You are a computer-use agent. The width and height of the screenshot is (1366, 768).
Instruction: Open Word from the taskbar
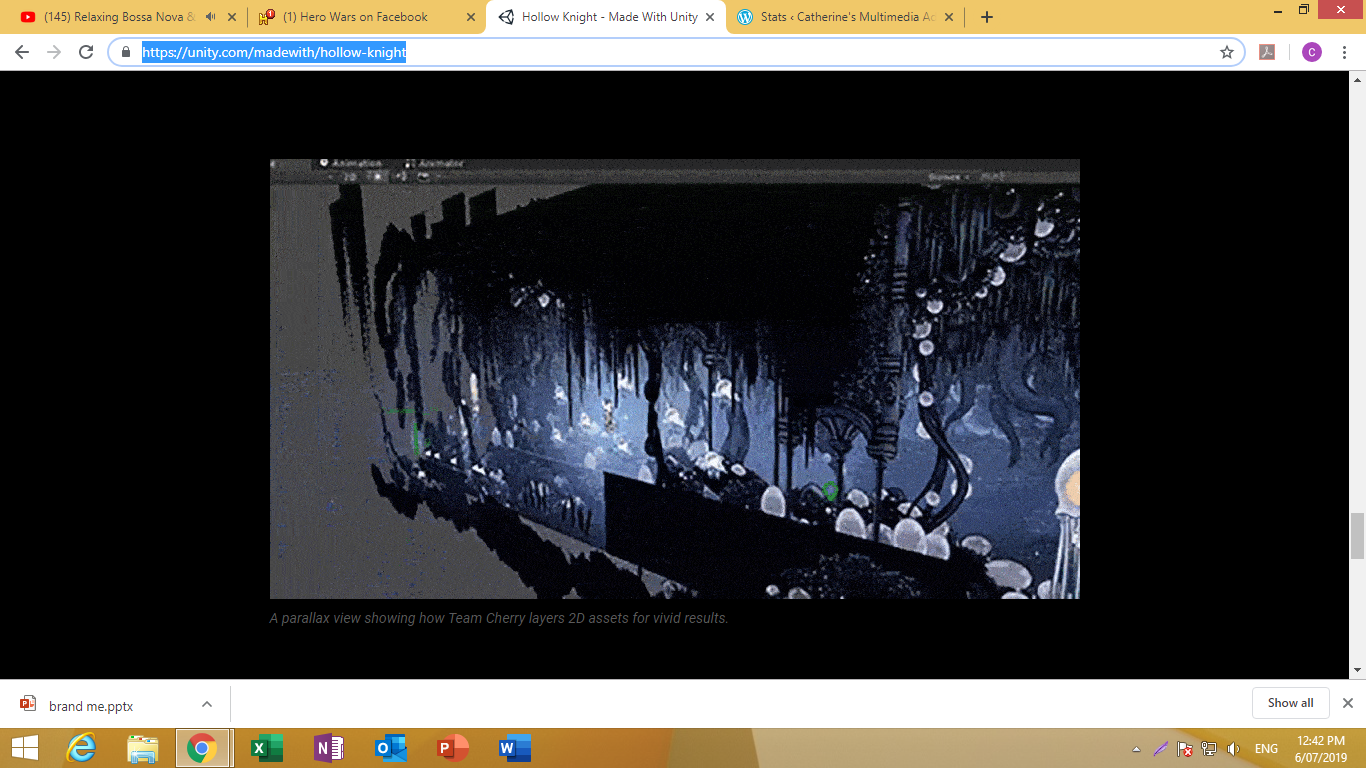pos(515,748)
